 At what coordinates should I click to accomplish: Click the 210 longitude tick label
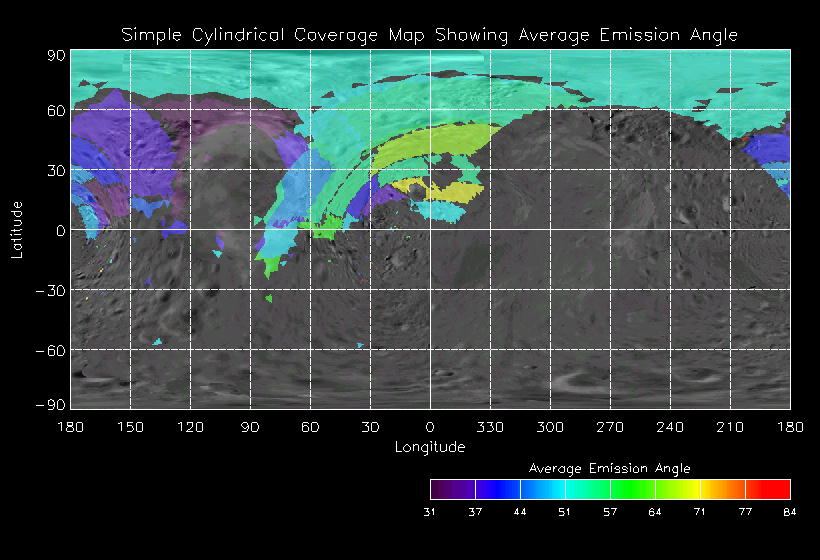pos(730,427)
